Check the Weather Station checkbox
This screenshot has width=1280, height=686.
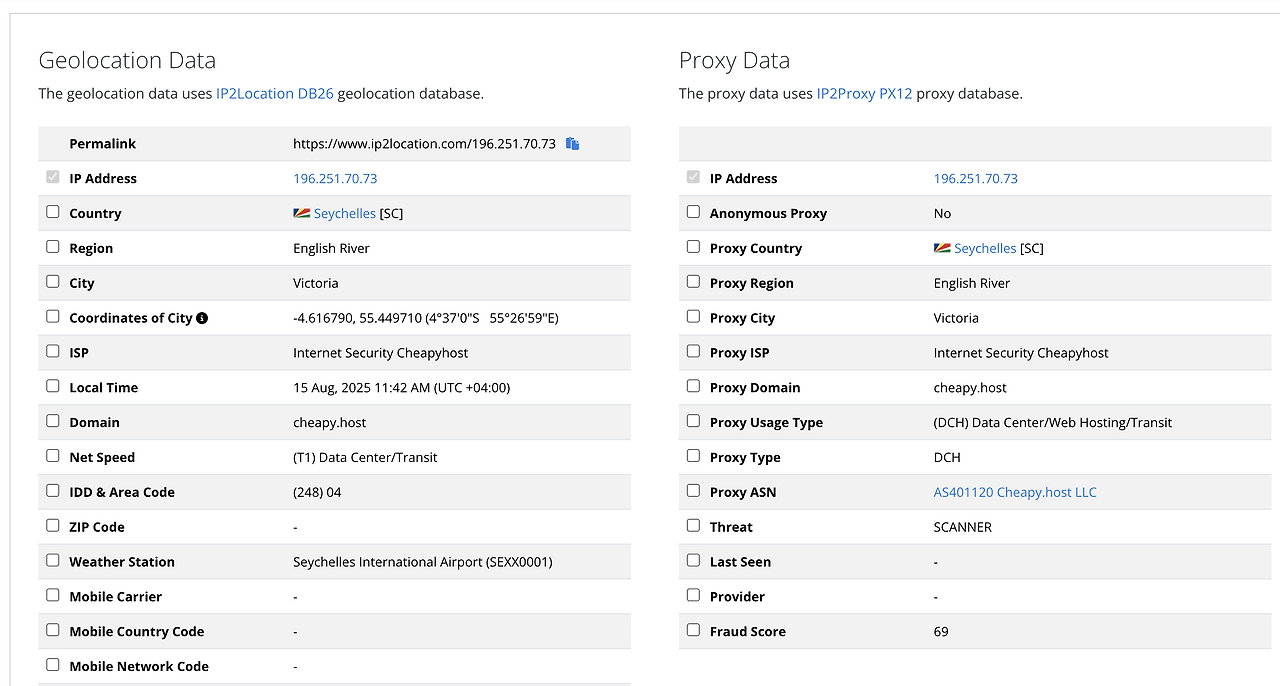(x=53, y=560)
